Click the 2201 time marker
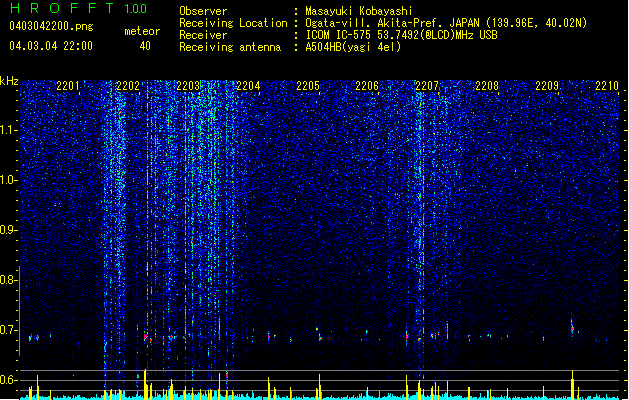The image size is (629, 400). pyautogui.click(x=68, y=86)
